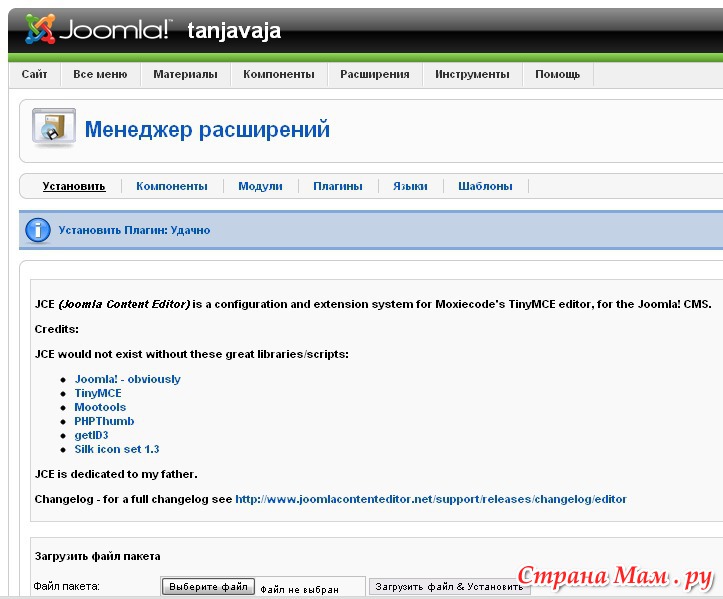Click the 'Файл пакета:' label
The height and width of the screenshot is (599, 723).
(x=66, y=587)
